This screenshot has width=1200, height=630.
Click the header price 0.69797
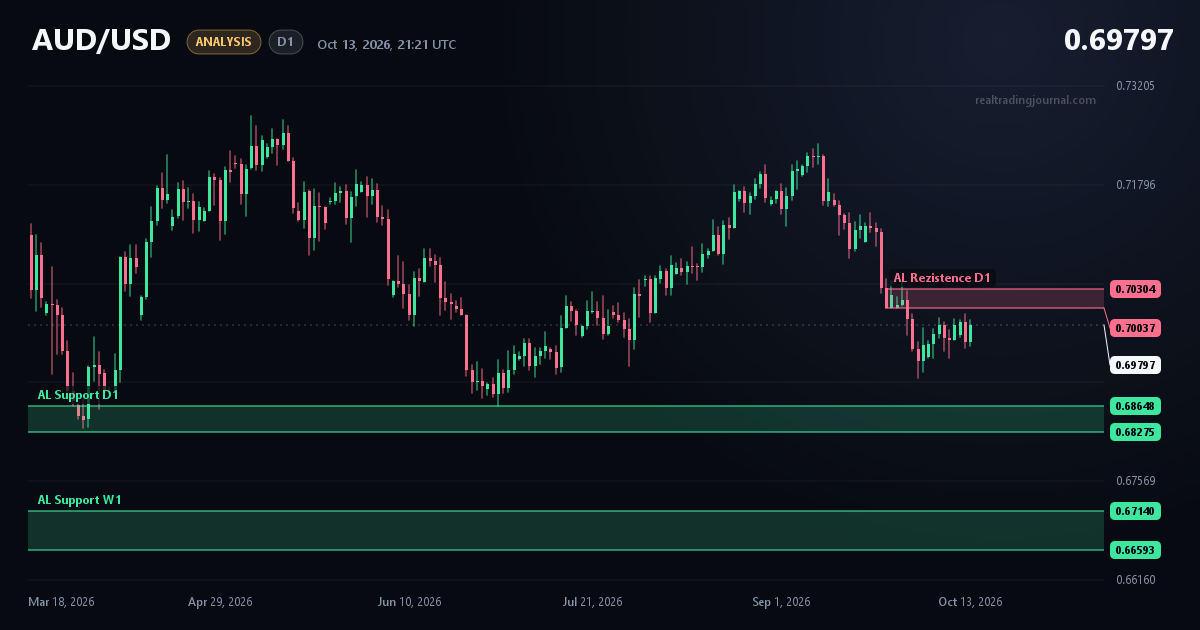pos(1118,40)
